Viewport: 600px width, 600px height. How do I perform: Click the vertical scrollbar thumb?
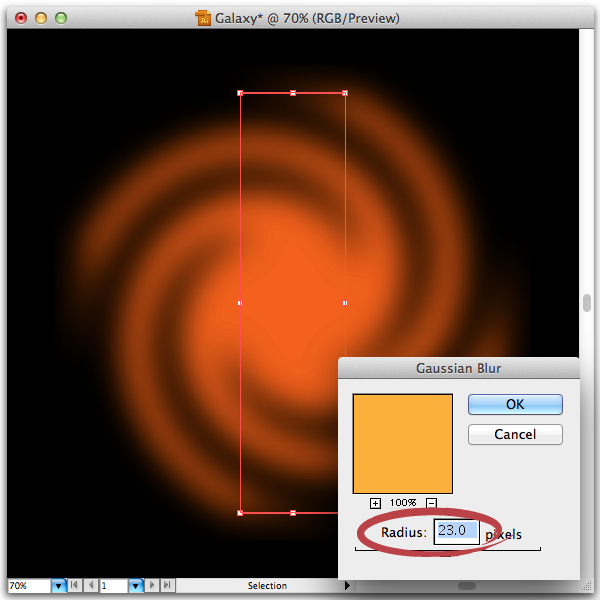point(587,303)
